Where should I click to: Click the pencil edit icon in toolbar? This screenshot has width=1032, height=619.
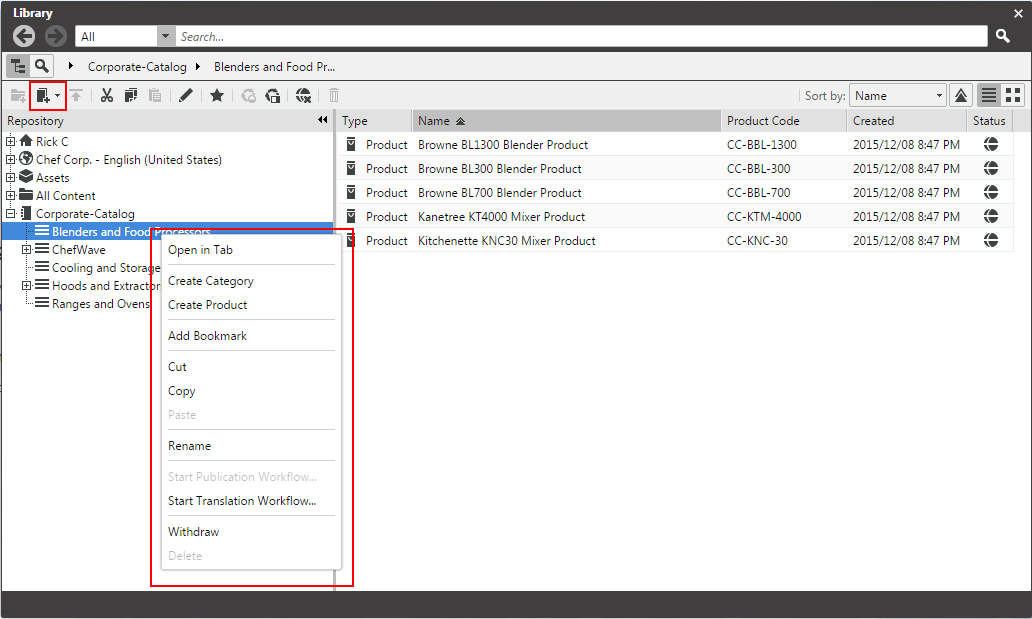(185, 96)
